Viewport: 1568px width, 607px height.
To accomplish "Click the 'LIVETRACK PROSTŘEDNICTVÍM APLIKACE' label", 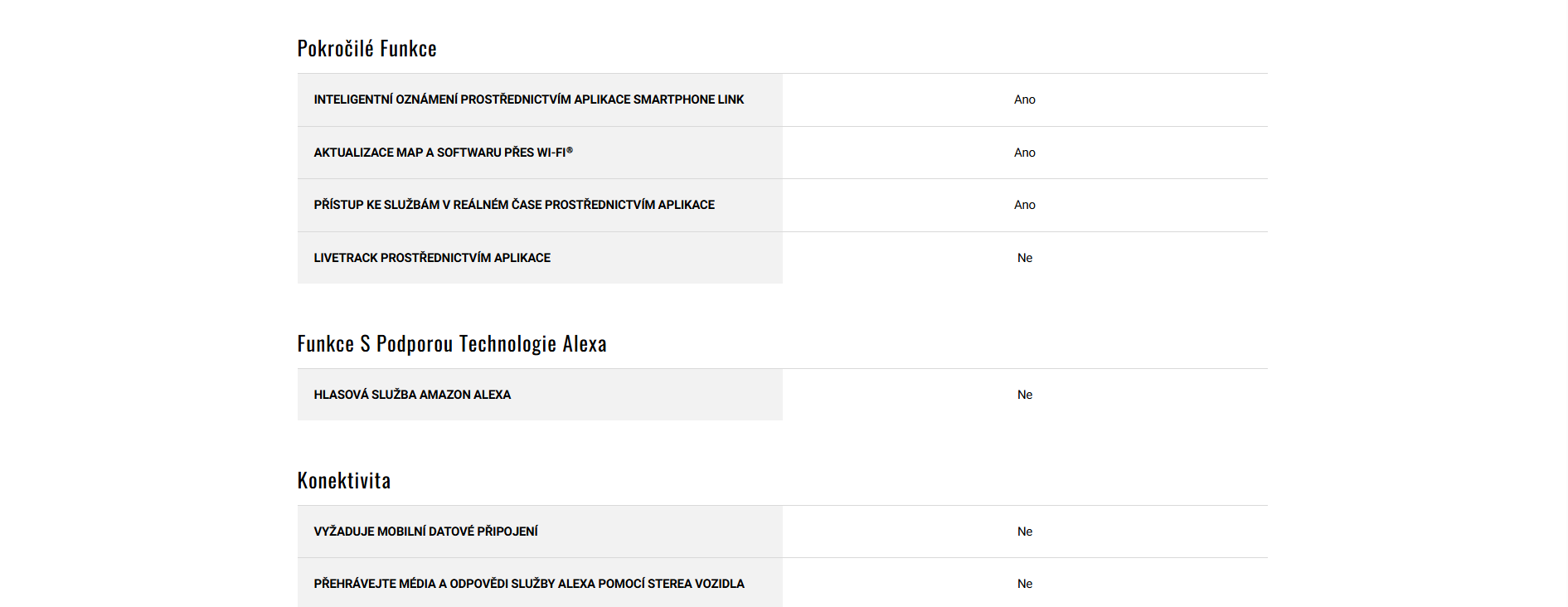I will (432, 258).
